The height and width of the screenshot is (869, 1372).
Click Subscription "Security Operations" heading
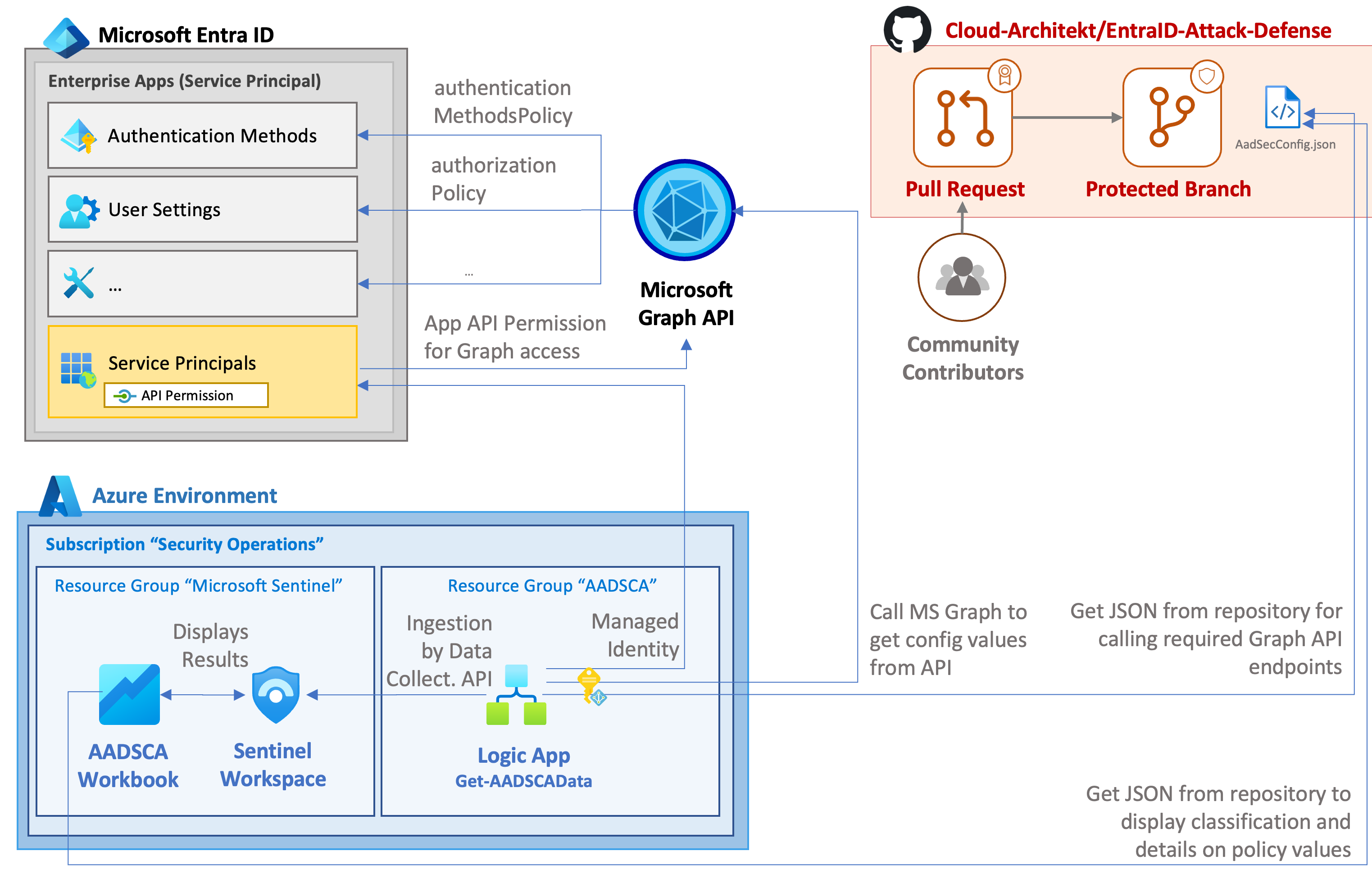[185, 544]
